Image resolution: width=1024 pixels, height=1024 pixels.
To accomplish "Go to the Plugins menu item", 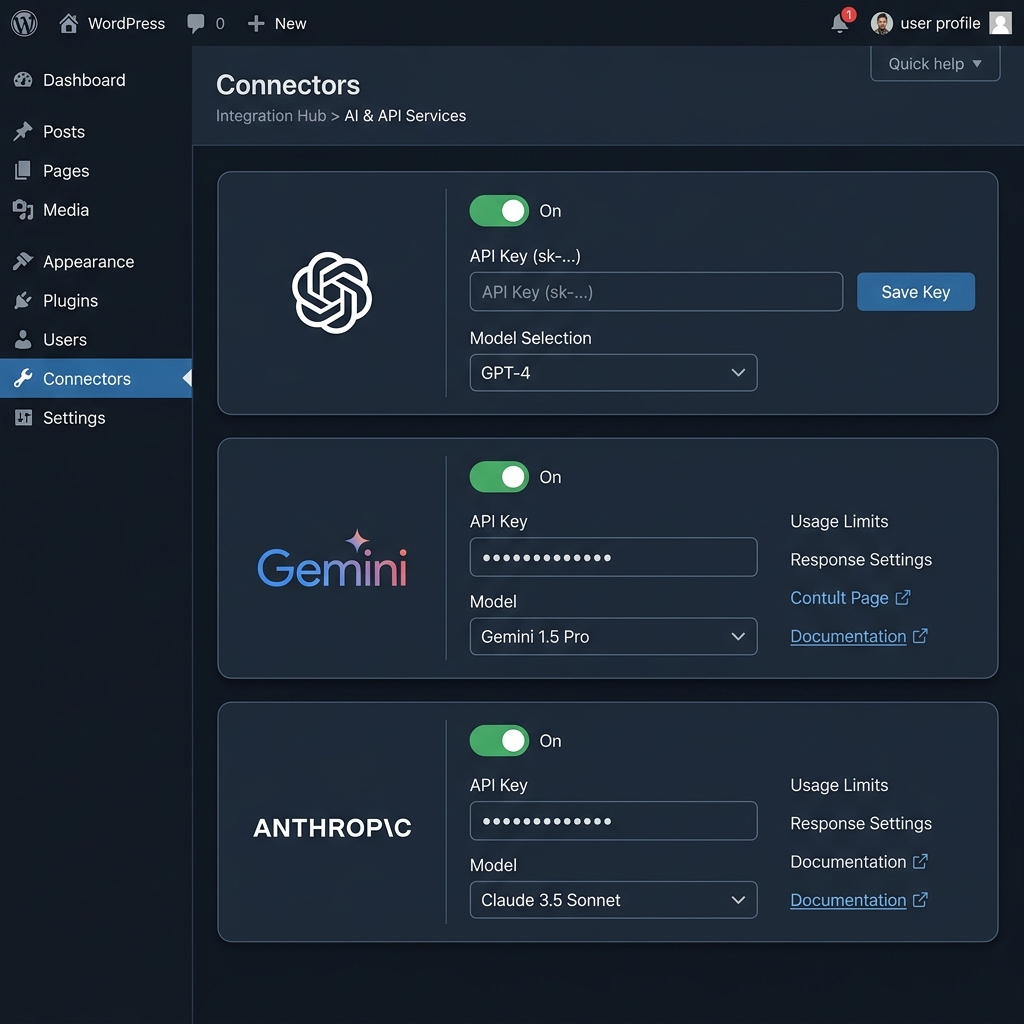I will click(96, 300).
